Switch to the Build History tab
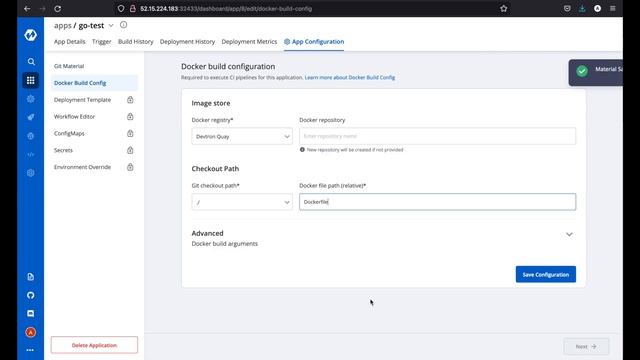This screenshot has height=360, width=640. point(136,42)
